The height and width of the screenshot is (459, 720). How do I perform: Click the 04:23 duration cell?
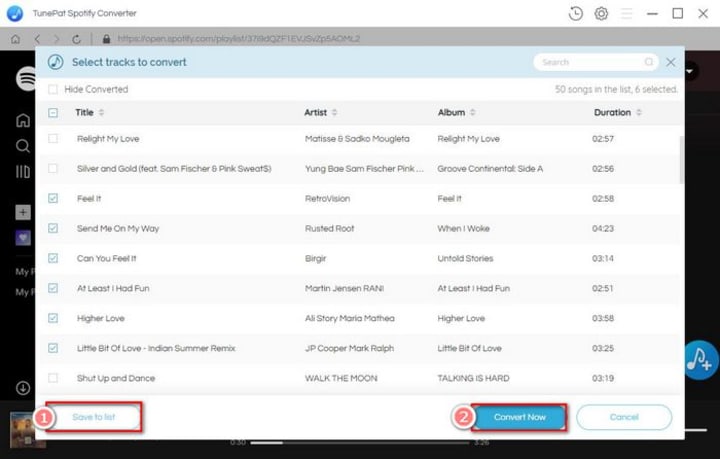pyautogui.click(x=602, y=228)
